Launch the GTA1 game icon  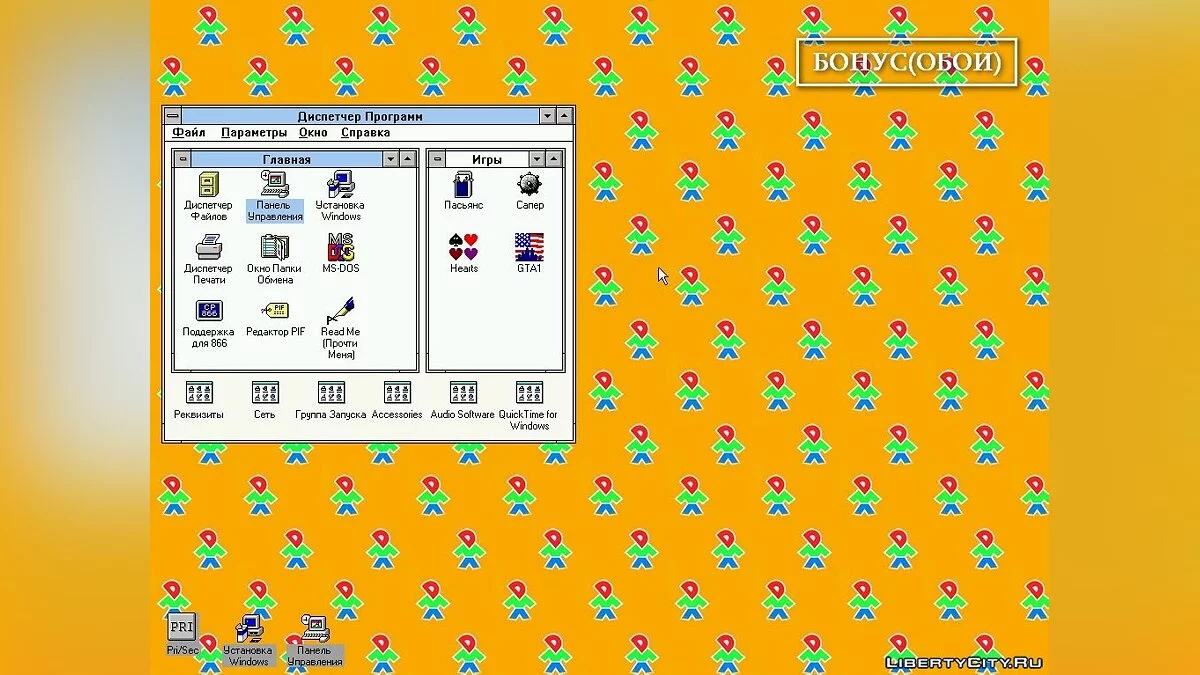529,247
